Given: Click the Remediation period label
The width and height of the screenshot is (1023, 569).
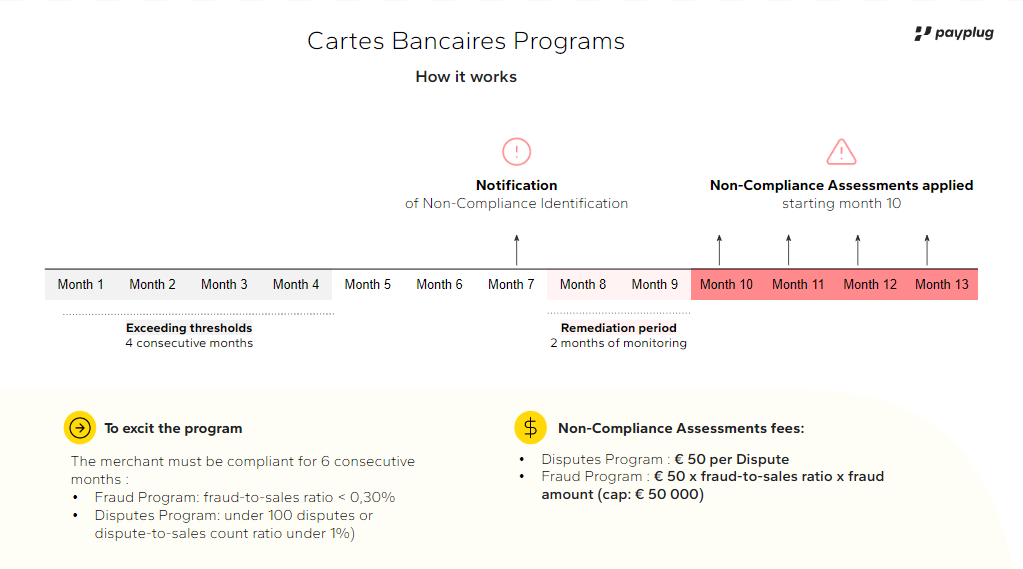Looking at the screenshot, I should 618,328.
